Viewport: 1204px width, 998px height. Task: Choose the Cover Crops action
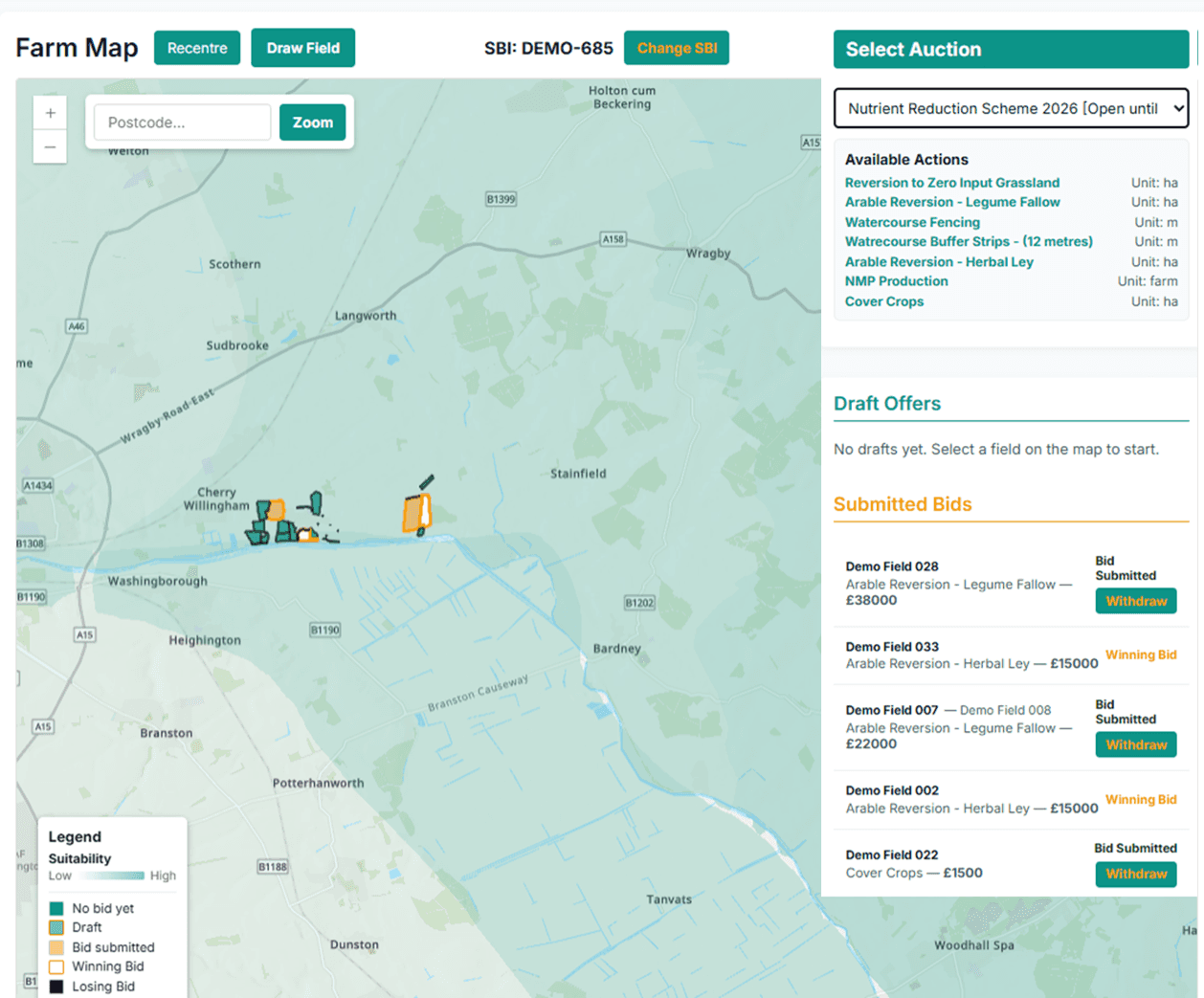(x=884, y=301)
